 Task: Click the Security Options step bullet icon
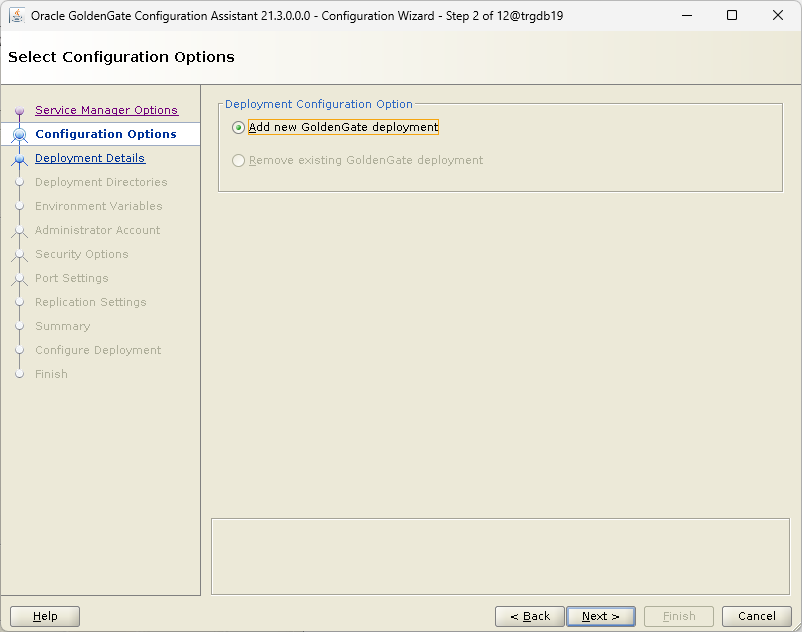coord(19,255)
